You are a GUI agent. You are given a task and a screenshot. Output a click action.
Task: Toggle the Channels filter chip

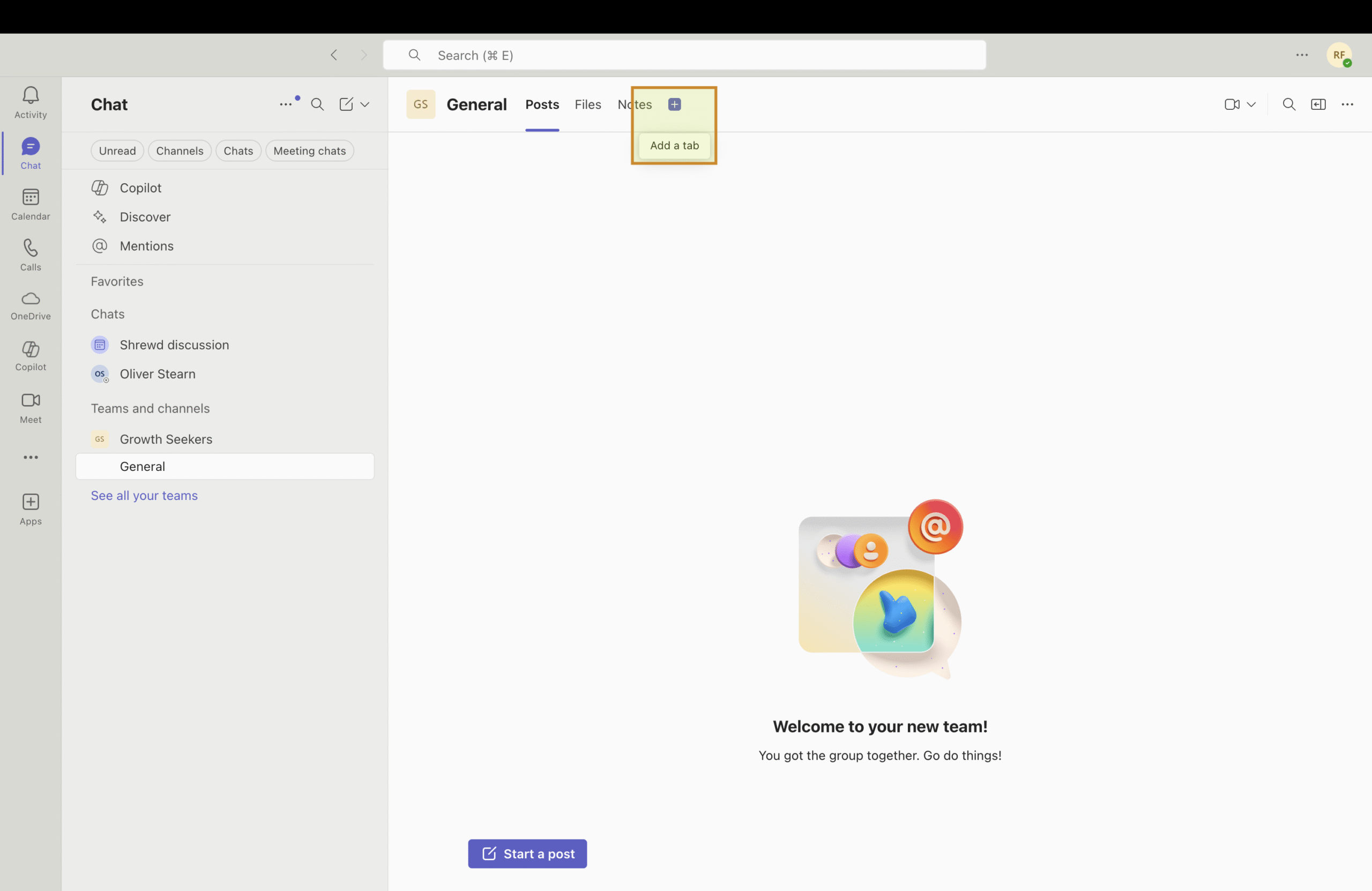click(x=180, y=151)
